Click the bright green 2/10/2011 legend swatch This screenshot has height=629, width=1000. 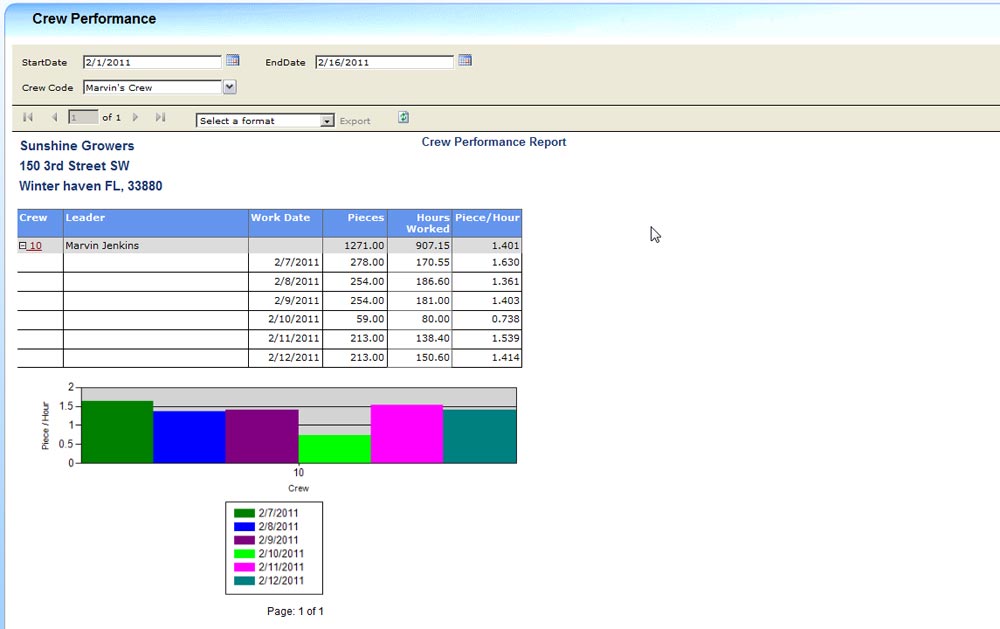[x=244, y=554]
